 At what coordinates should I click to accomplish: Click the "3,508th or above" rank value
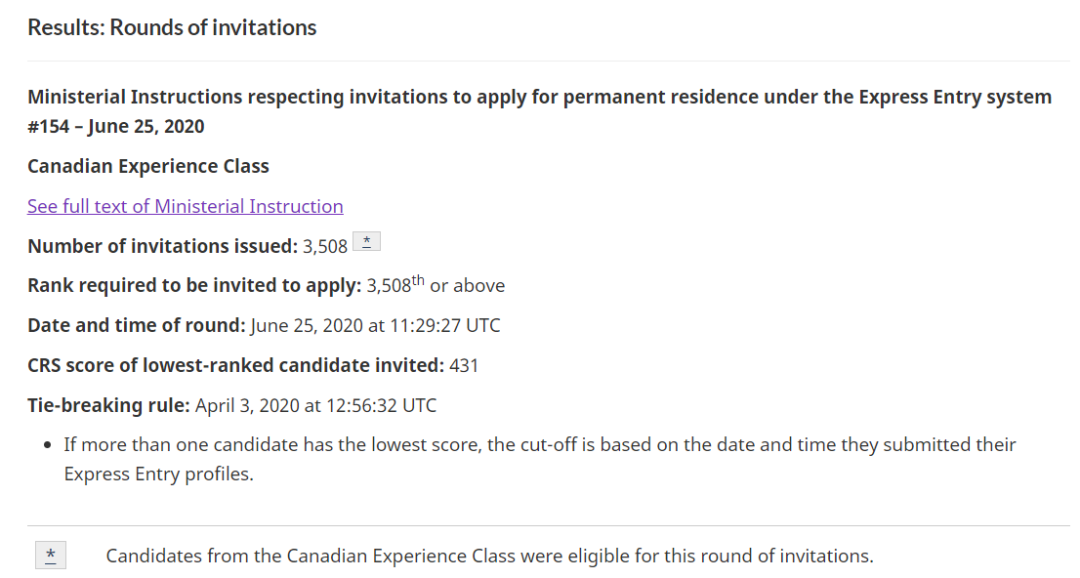coord(435,285)
